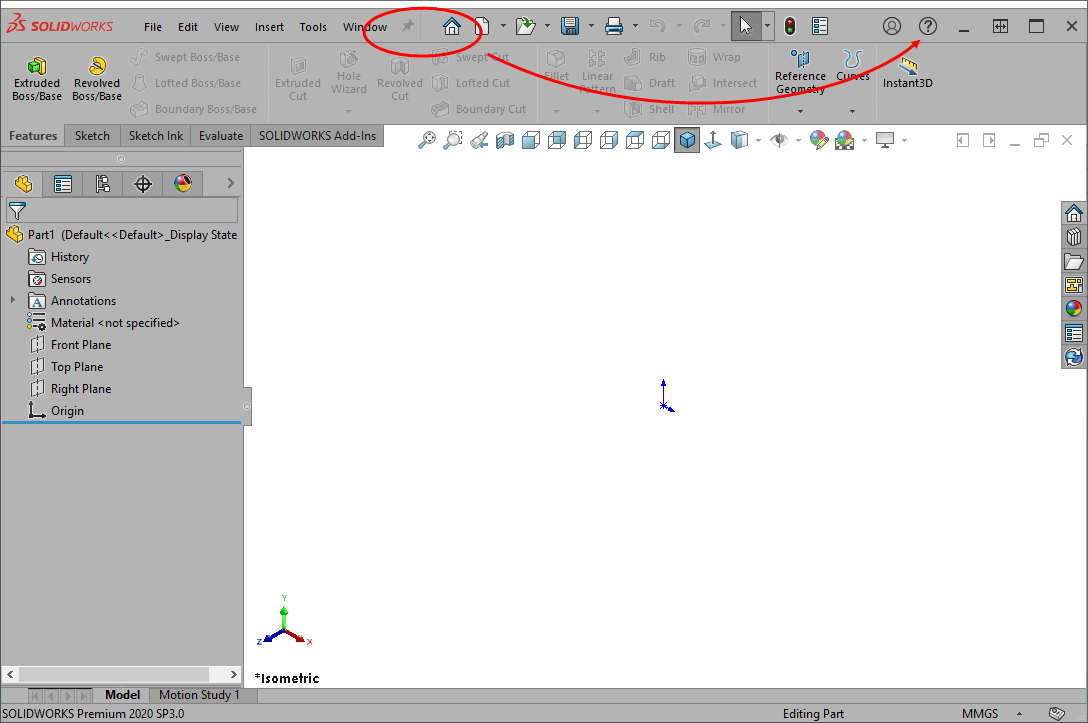This screenshot has width=1088, height=723.
Task: Click the Home welcome icon in title bar
Action: pyautogui.click(x=452, y=26)
